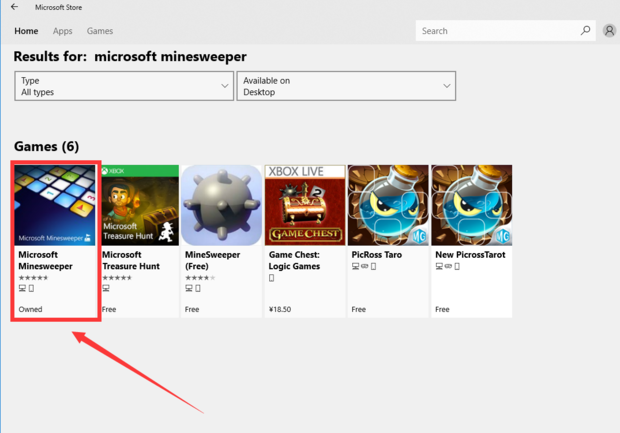
Task: Open the Microsoft Minesweeper thumbnail
Action: 55,205
